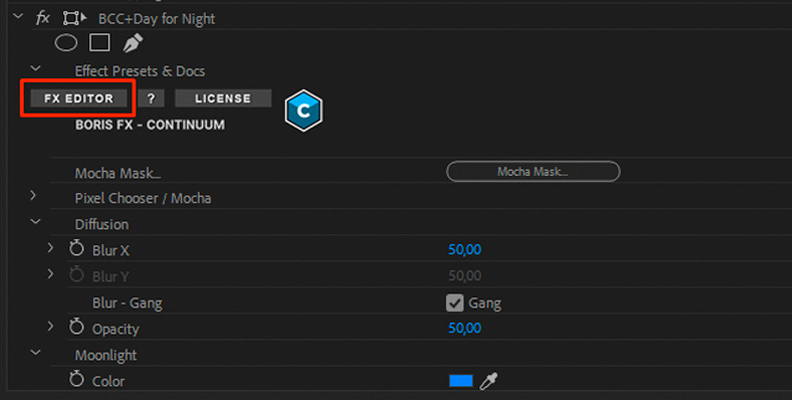Select the pen mask tool
792x400 pixels.
coord(132,43)
